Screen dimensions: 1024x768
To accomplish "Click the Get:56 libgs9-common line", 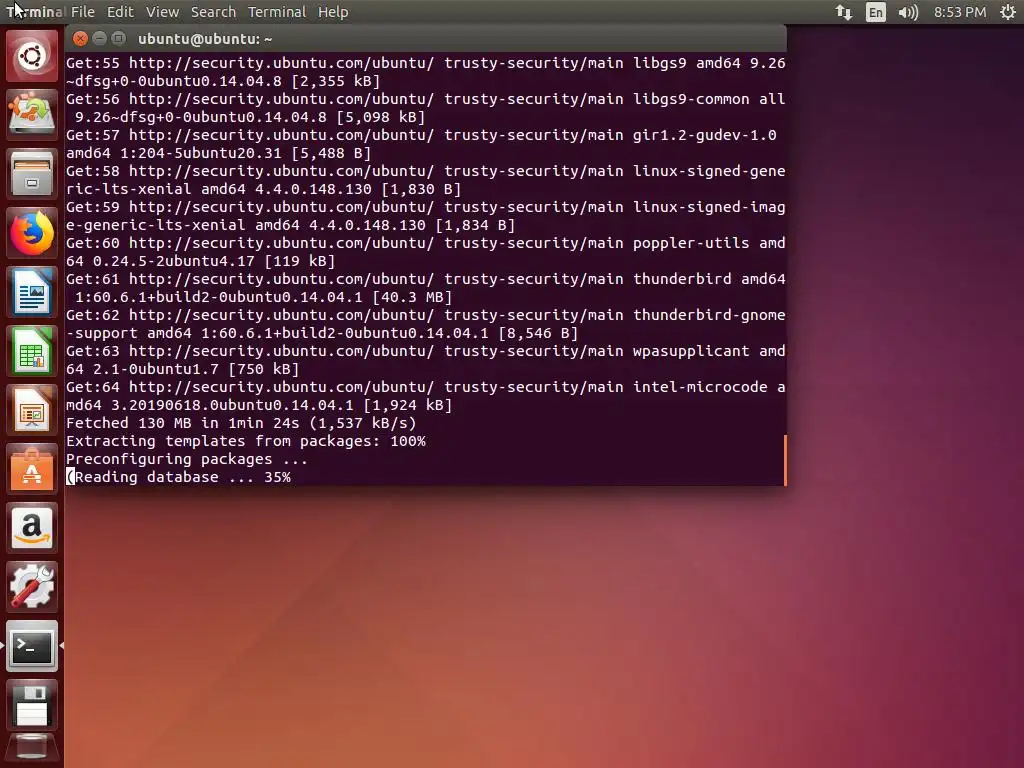I will point(426,108).
